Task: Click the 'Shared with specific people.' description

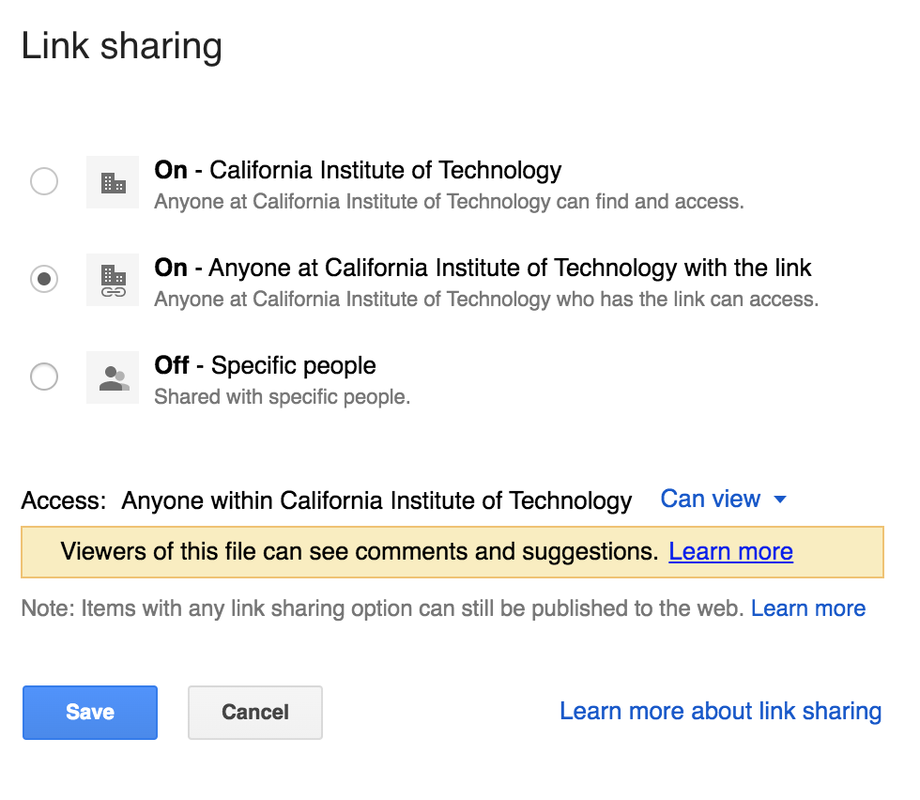Action: pyautogui.click(x=282, y=397)
